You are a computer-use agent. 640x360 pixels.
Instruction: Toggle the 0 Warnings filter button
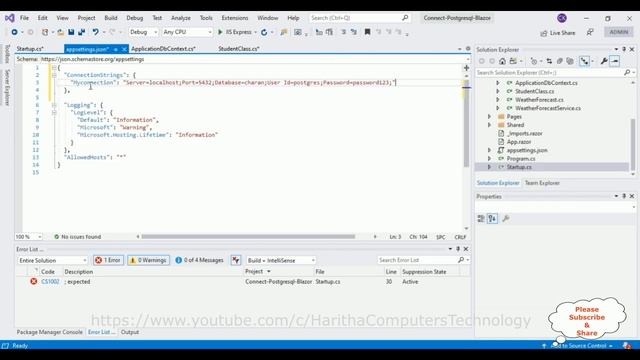tap(149, 260)
